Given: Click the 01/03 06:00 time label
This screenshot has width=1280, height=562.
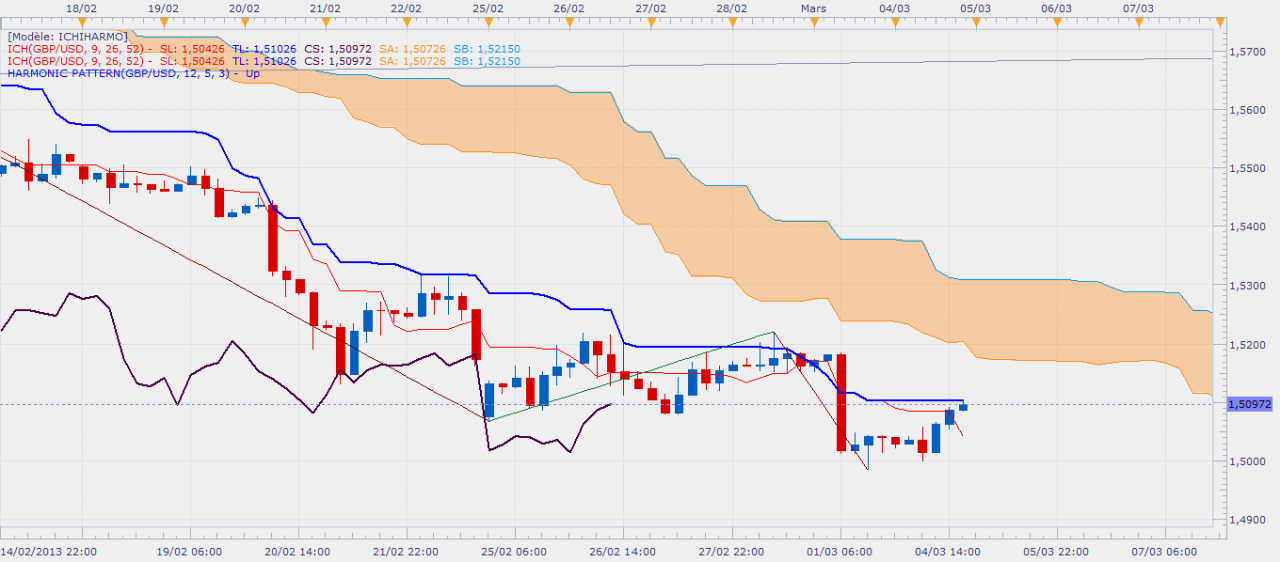Looking at the screenshot, I should tap(840, 552).
